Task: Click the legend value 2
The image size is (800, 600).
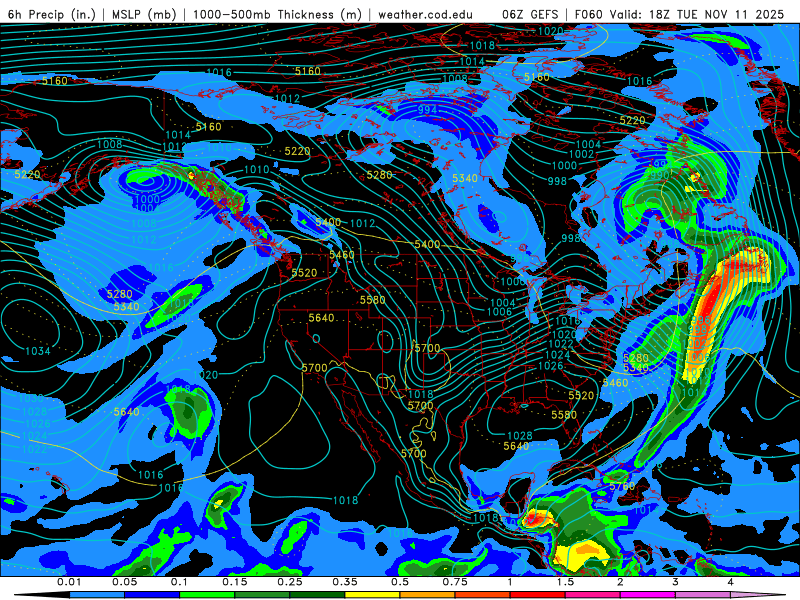Action: click(x=620, y=582)
